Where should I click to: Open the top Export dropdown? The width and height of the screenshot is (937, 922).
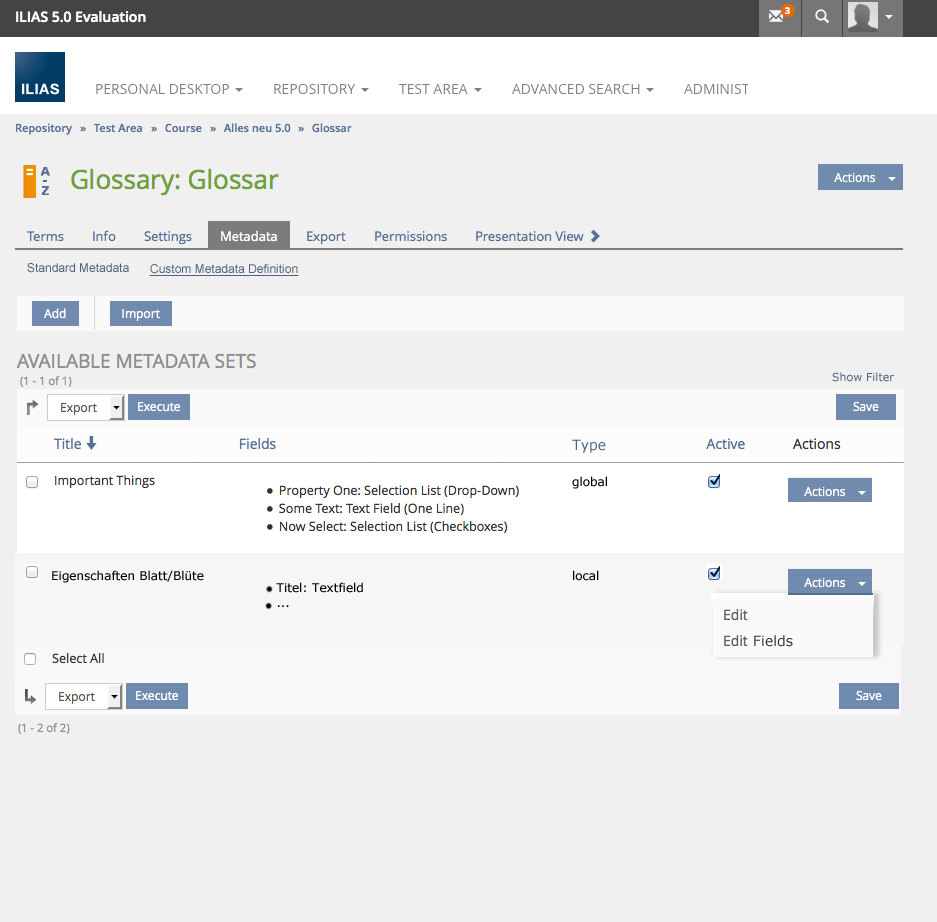(x=85, y=408)
